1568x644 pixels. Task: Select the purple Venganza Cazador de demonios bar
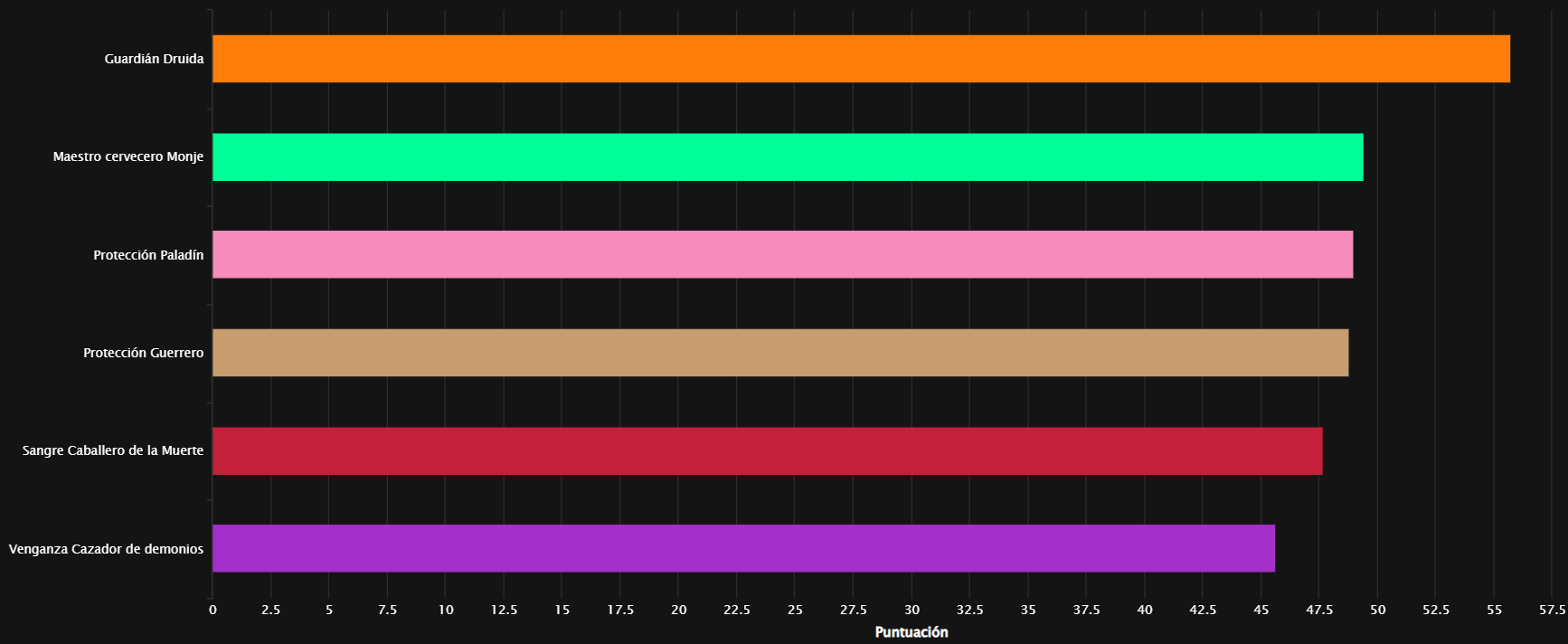743,548
